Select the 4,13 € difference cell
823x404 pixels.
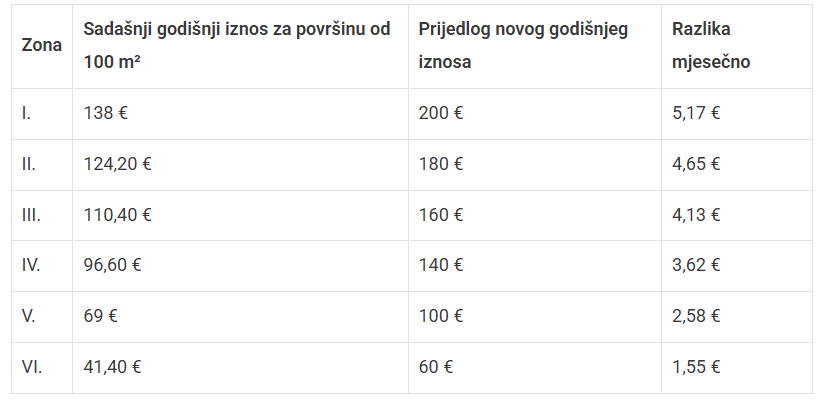[x=697, y=214]
